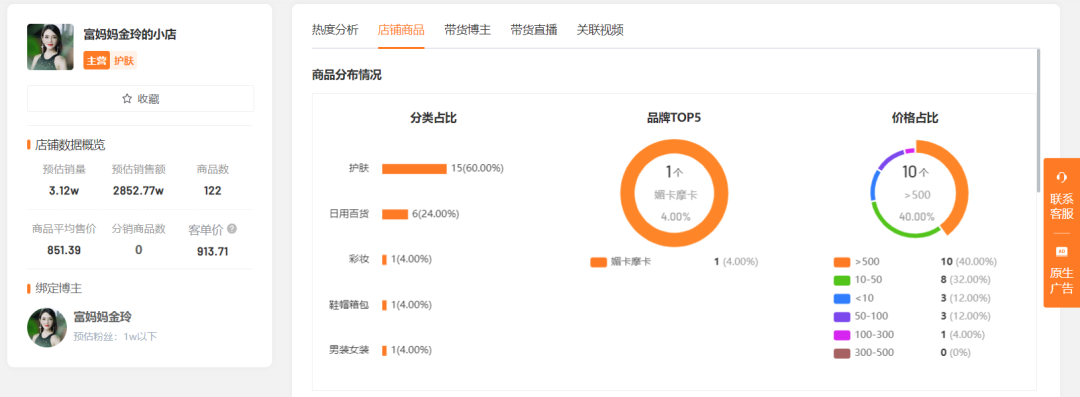Image resolution: width=1080 pixels, height=397 pixels.
Task: Click the 15(60.00%) label
Action: (x=477, y=169)
